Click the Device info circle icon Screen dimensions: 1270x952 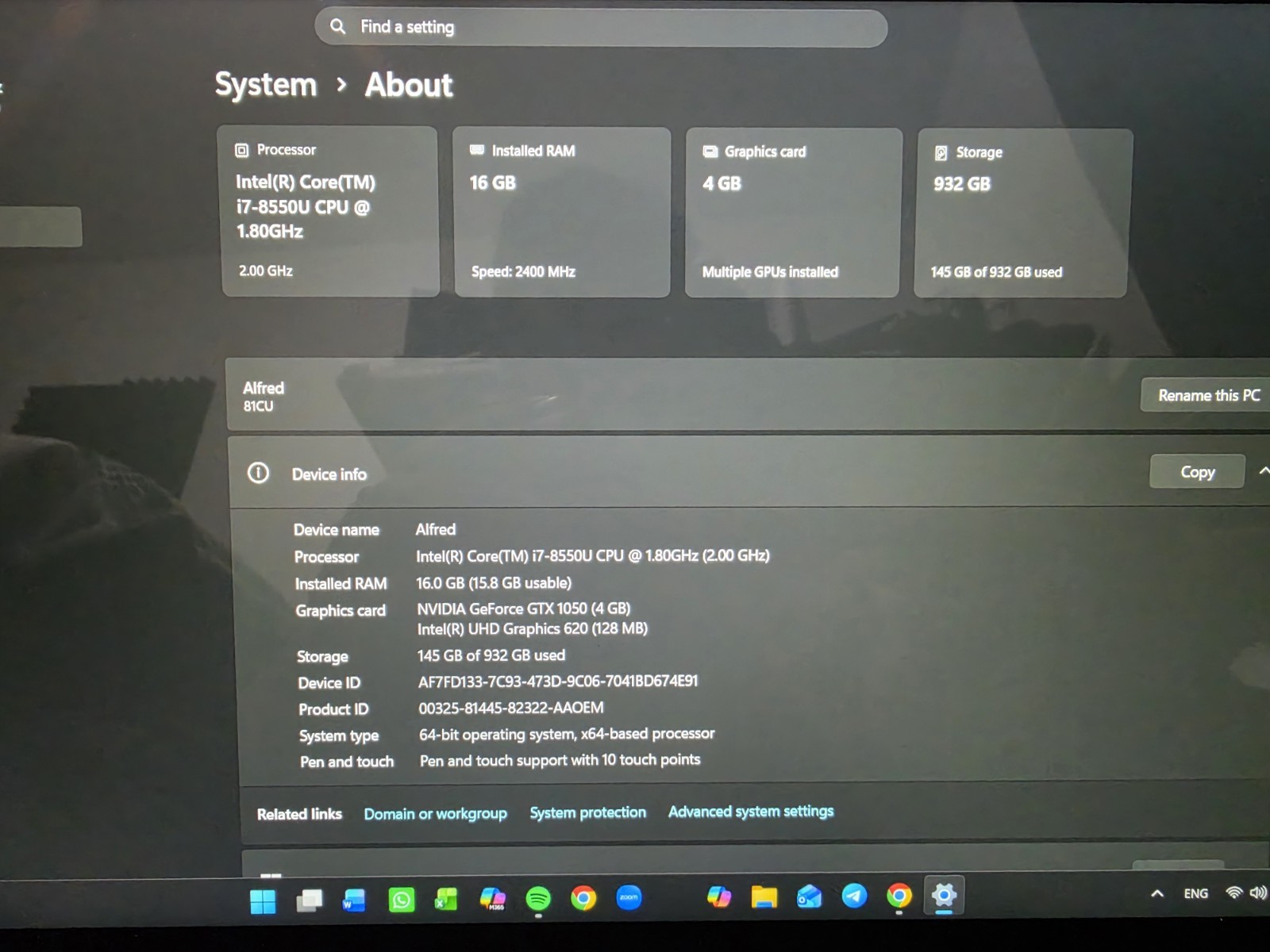point(258,473)
